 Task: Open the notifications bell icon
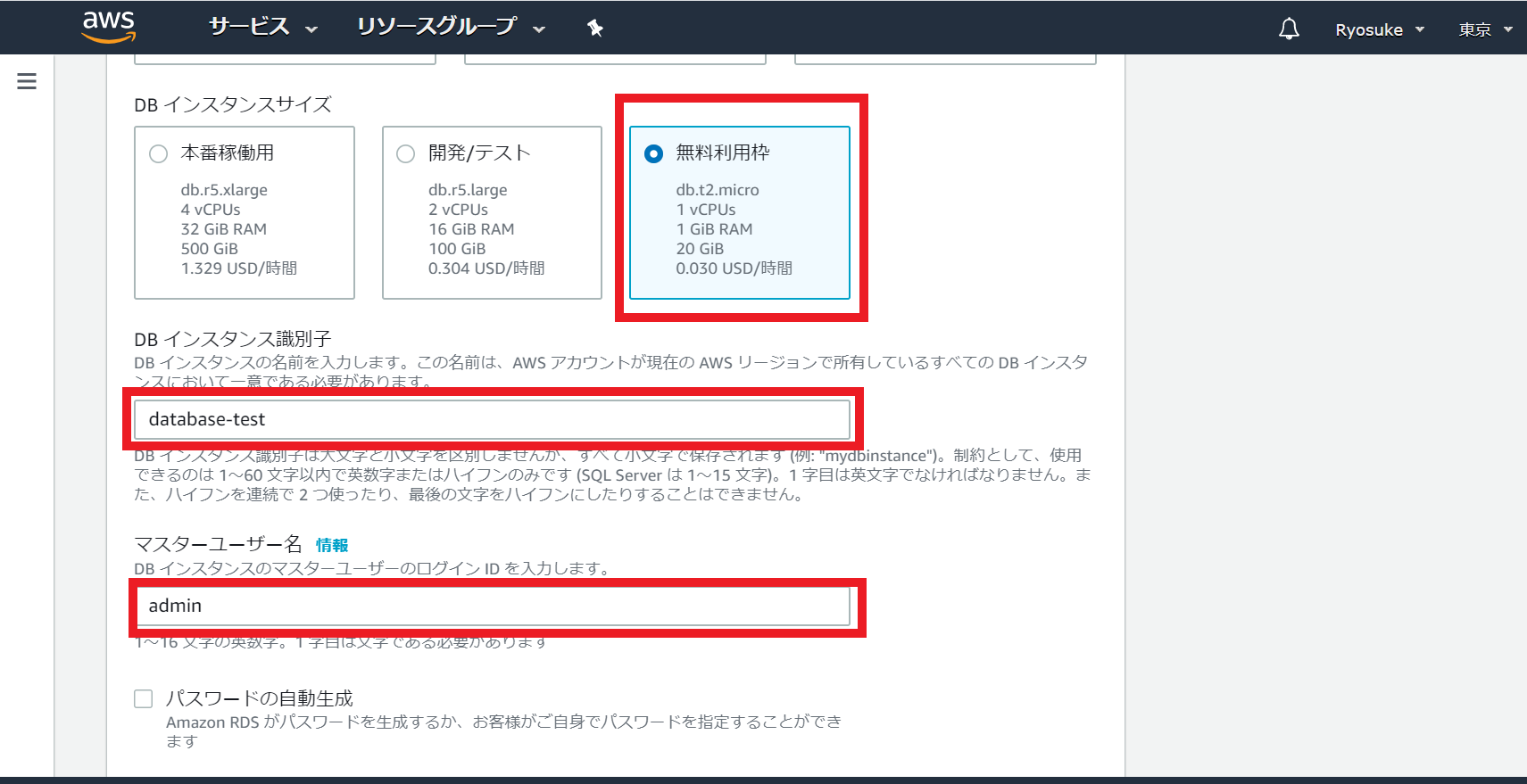coord(1289,29)
